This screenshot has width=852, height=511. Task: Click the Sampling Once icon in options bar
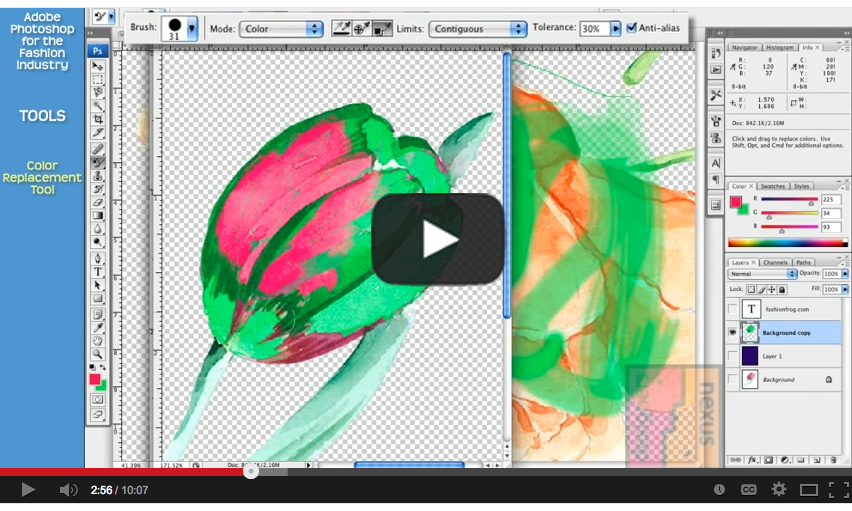pyautogui.click(x=361, y=28)
